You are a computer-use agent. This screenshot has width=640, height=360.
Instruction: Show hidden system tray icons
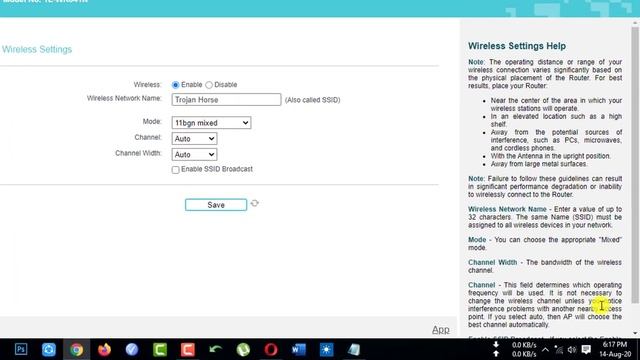click(x=545, y=350)
